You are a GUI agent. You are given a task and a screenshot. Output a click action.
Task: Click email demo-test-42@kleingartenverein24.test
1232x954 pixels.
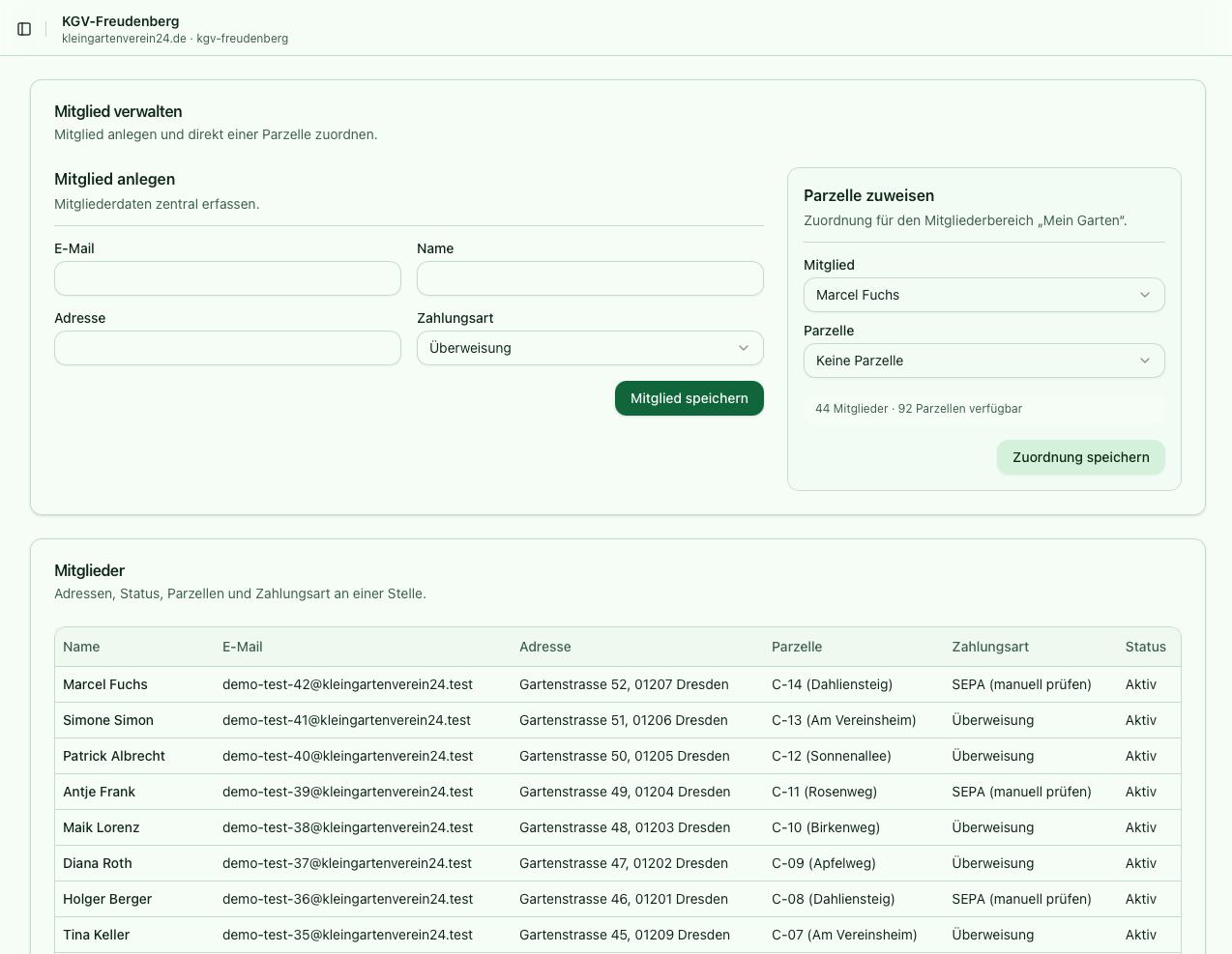347,684
